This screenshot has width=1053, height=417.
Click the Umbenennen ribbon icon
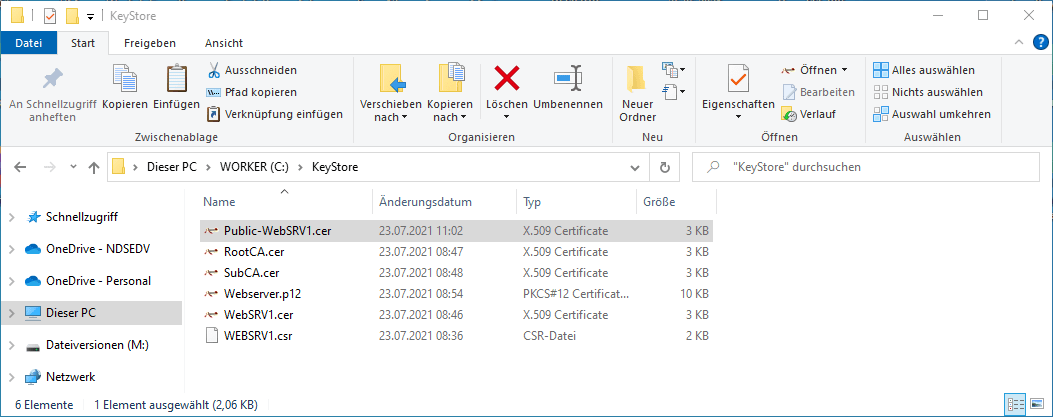click(x=567, y=78)
